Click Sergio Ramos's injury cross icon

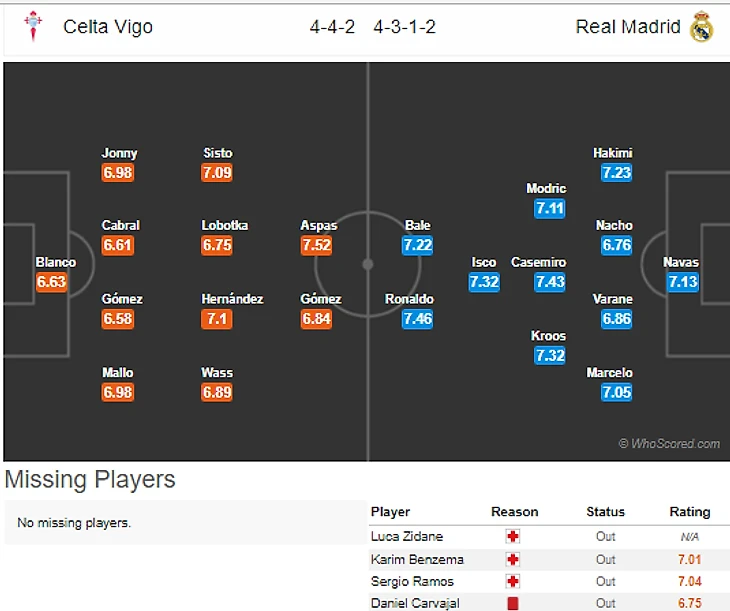tap(513, 582)
